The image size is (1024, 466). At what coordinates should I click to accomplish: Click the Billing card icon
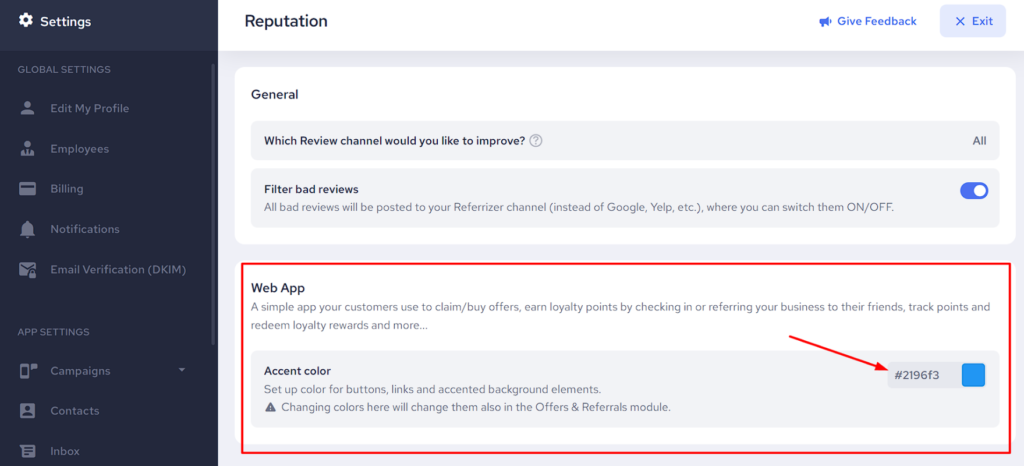coord(28,189)
